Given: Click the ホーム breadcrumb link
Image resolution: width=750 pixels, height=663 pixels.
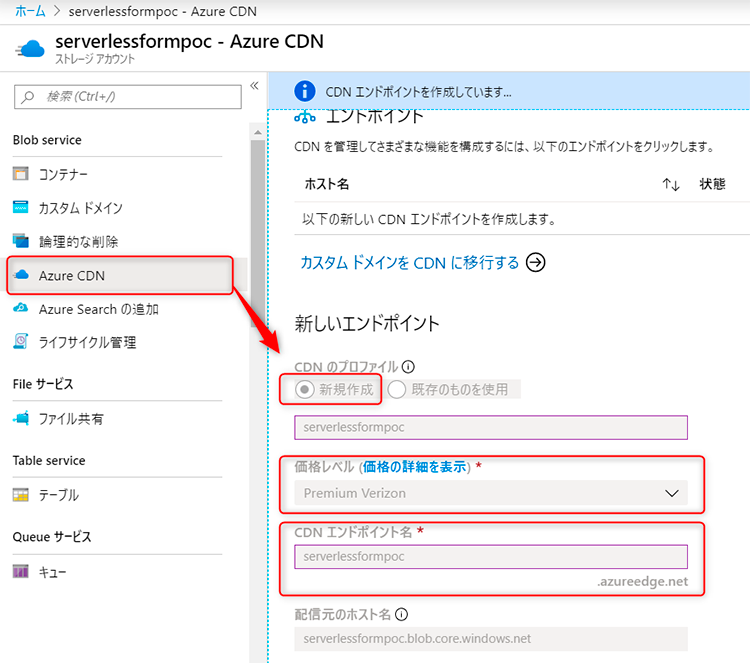Looking at the screenshot, I should click(x=29, y=10).
